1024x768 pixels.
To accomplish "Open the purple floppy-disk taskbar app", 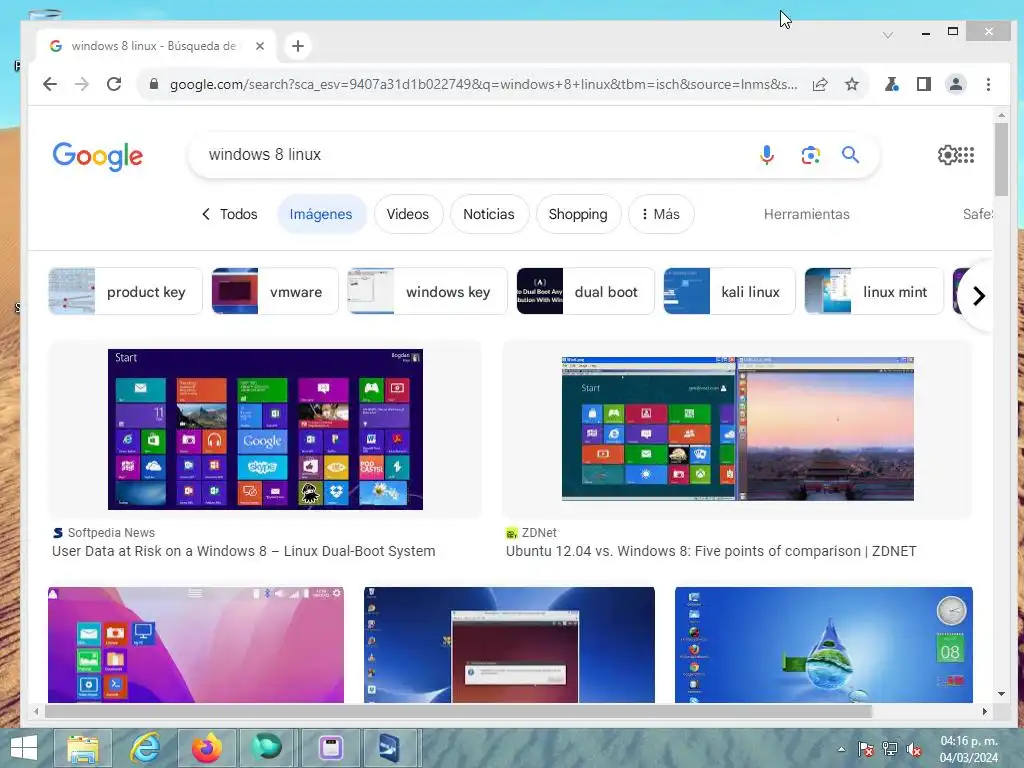I will point(330,748).
